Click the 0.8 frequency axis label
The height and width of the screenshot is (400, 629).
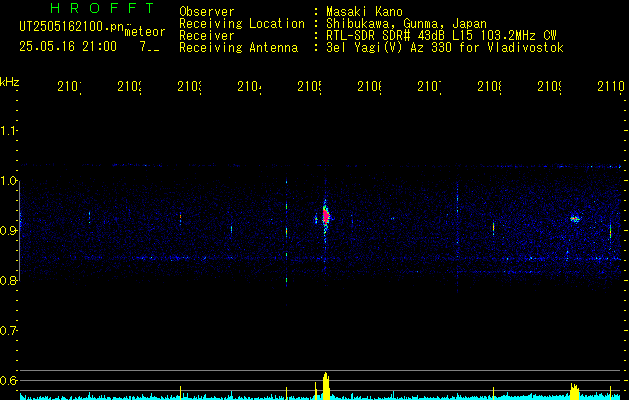(x=8, y=281)
